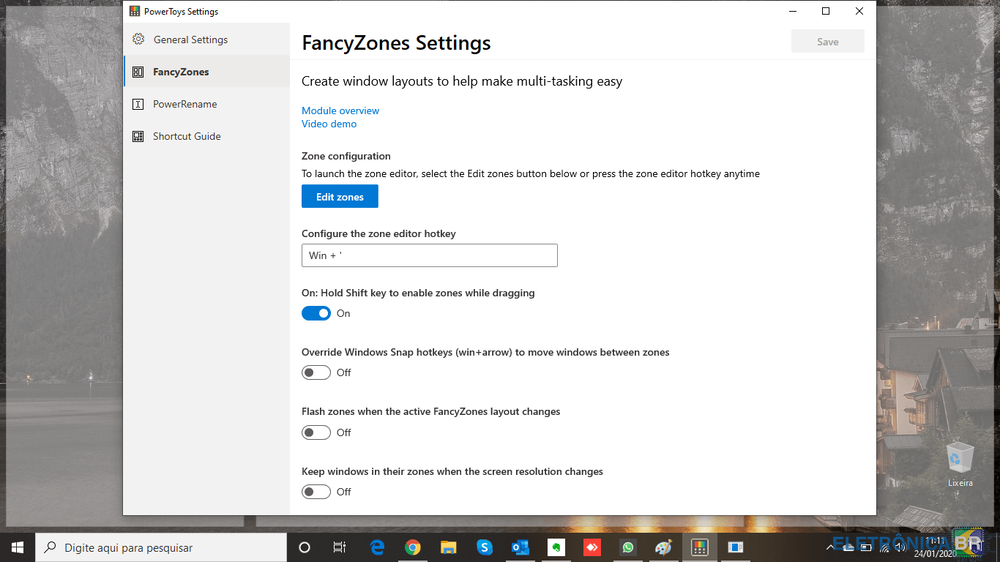
Task: Enable Keep windows in their zones toggle
Action: (x=316, y=492)
